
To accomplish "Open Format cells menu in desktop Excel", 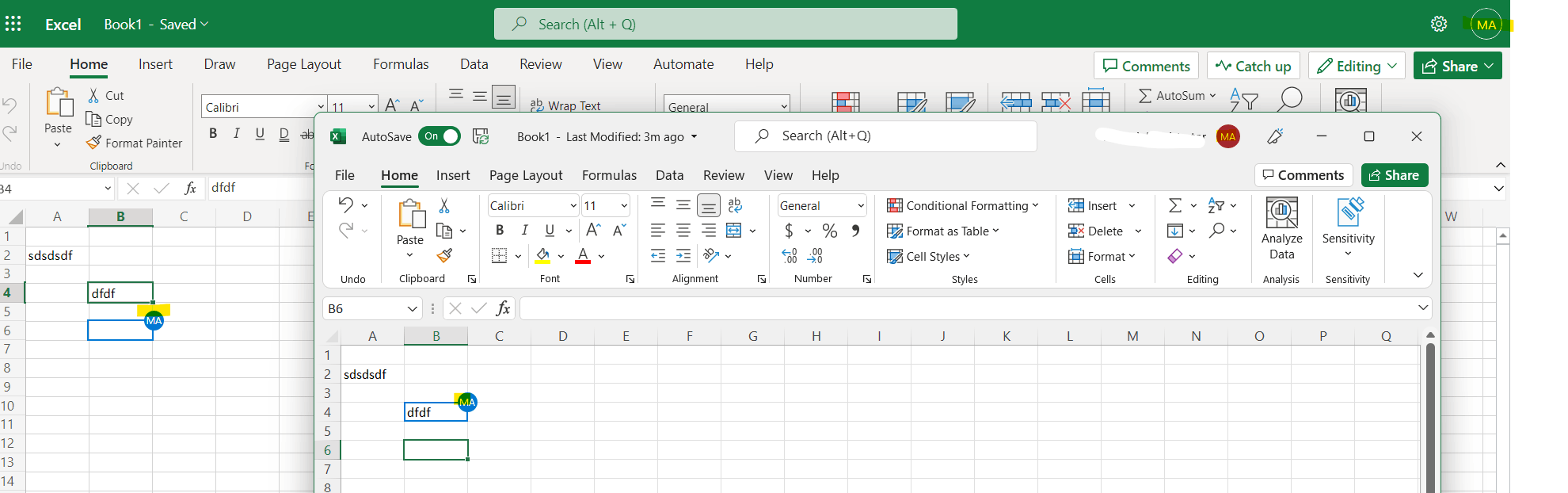I will click(x=1102, y=256).
